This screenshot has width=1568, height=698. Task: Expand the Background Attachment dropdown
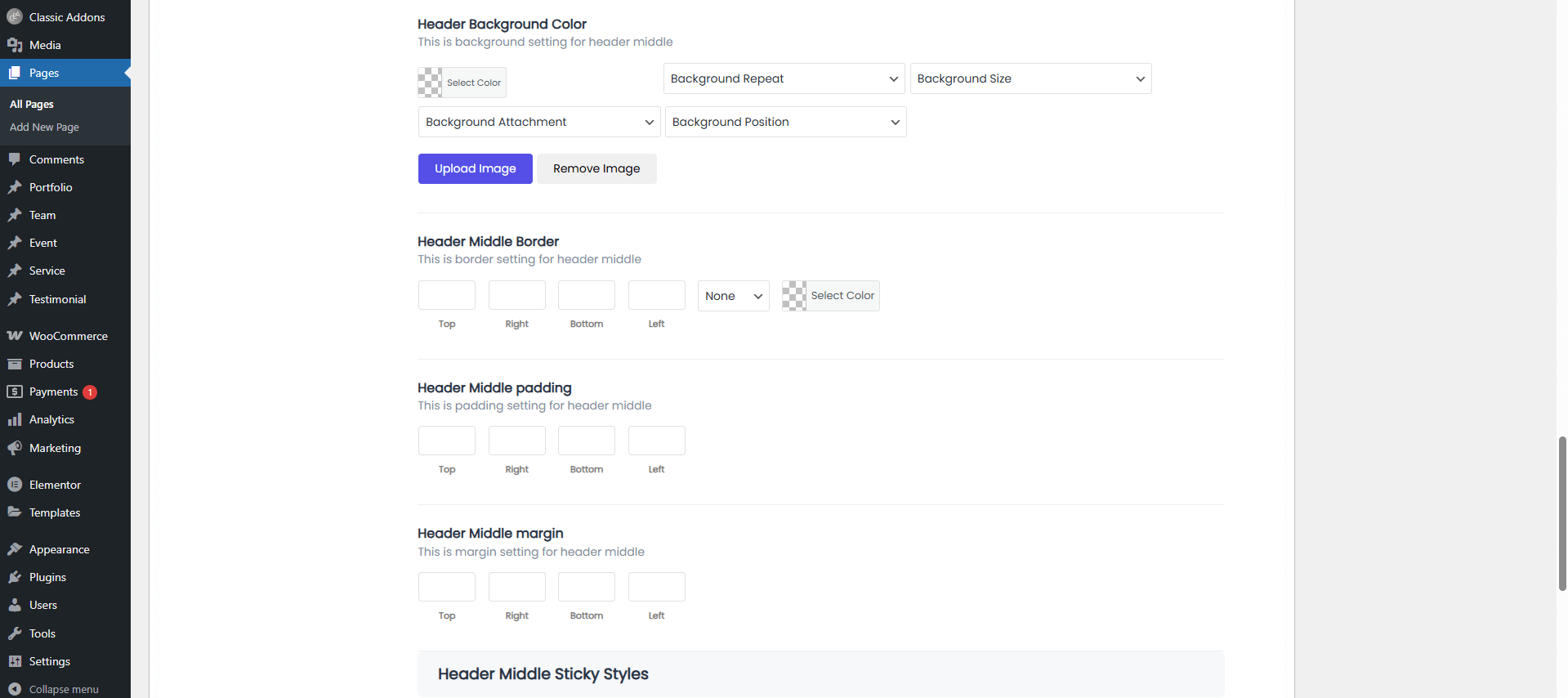pyautogui.click(x=539, y=122)
